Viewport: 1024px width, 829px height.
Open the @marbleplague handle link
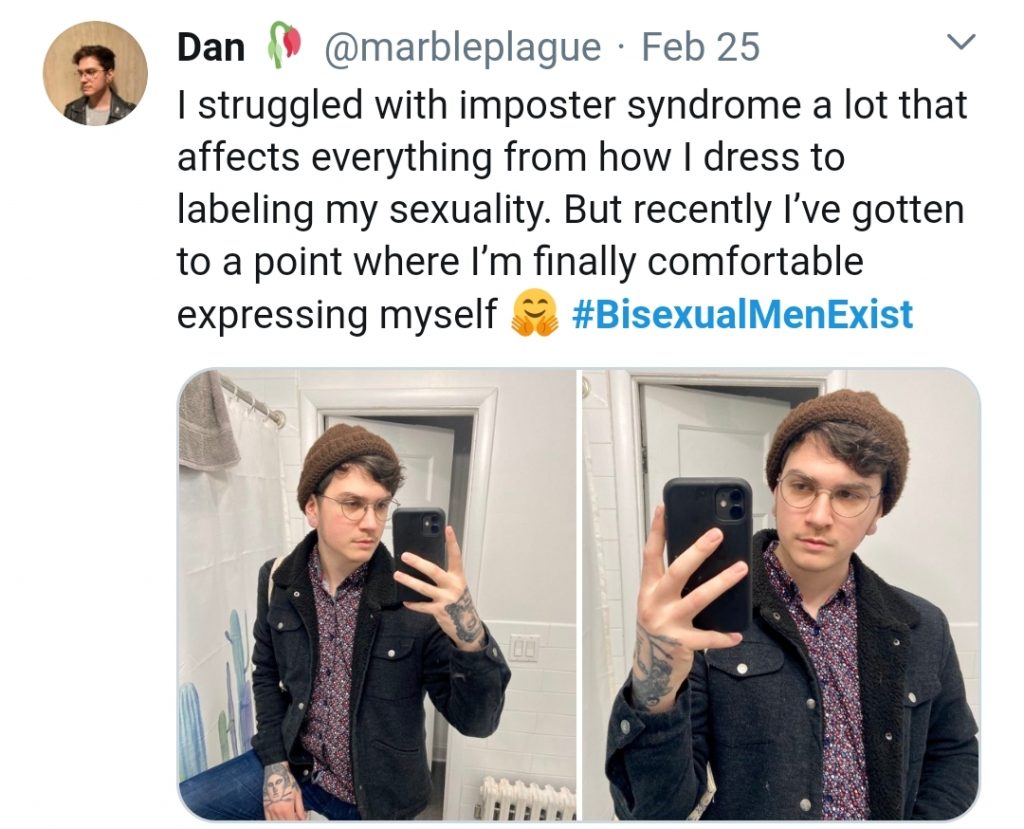(461, 46)
